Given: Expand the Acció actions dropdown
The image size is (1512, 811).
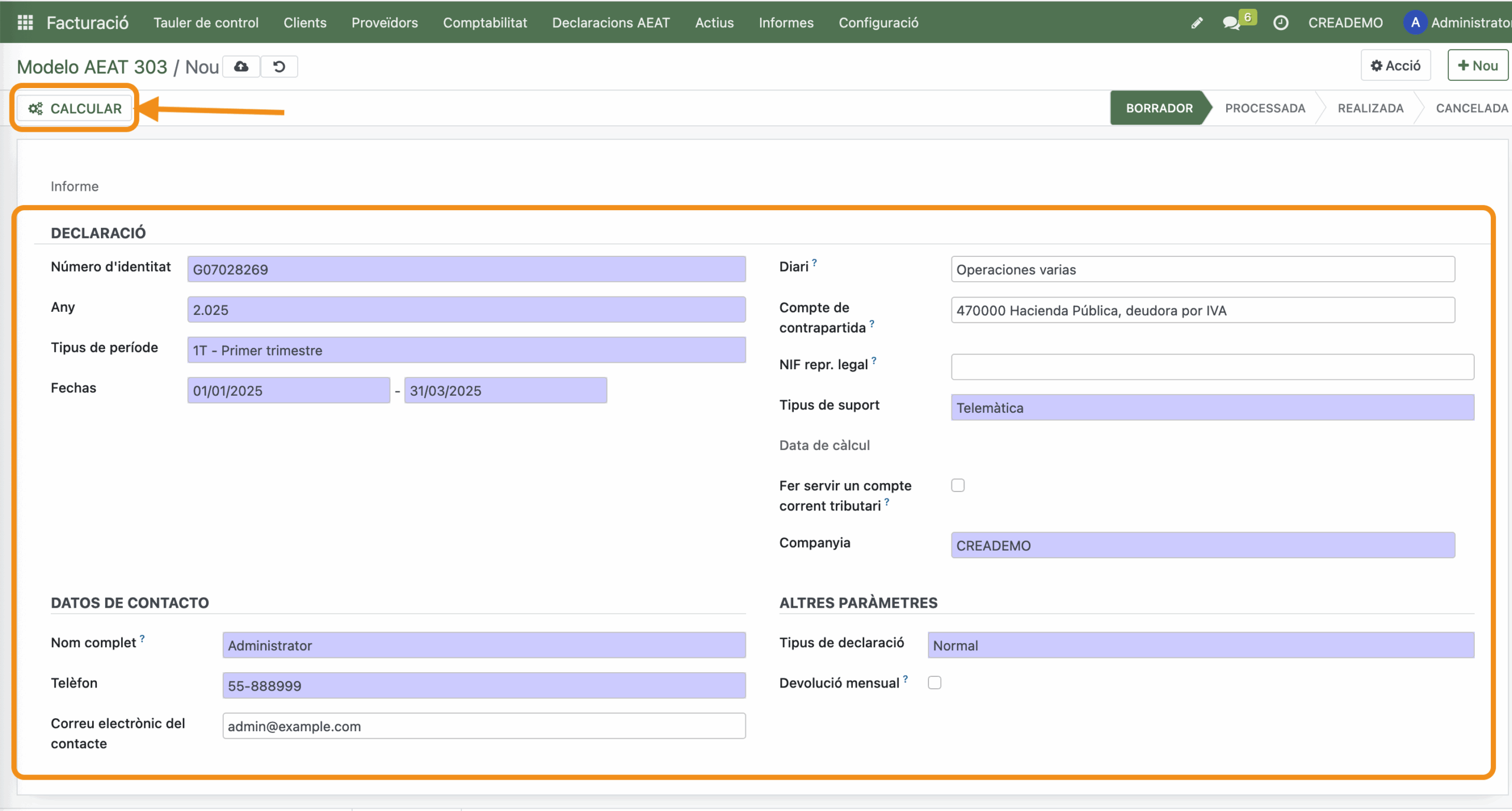Looking at the screenshot, I should (1395, 66).
